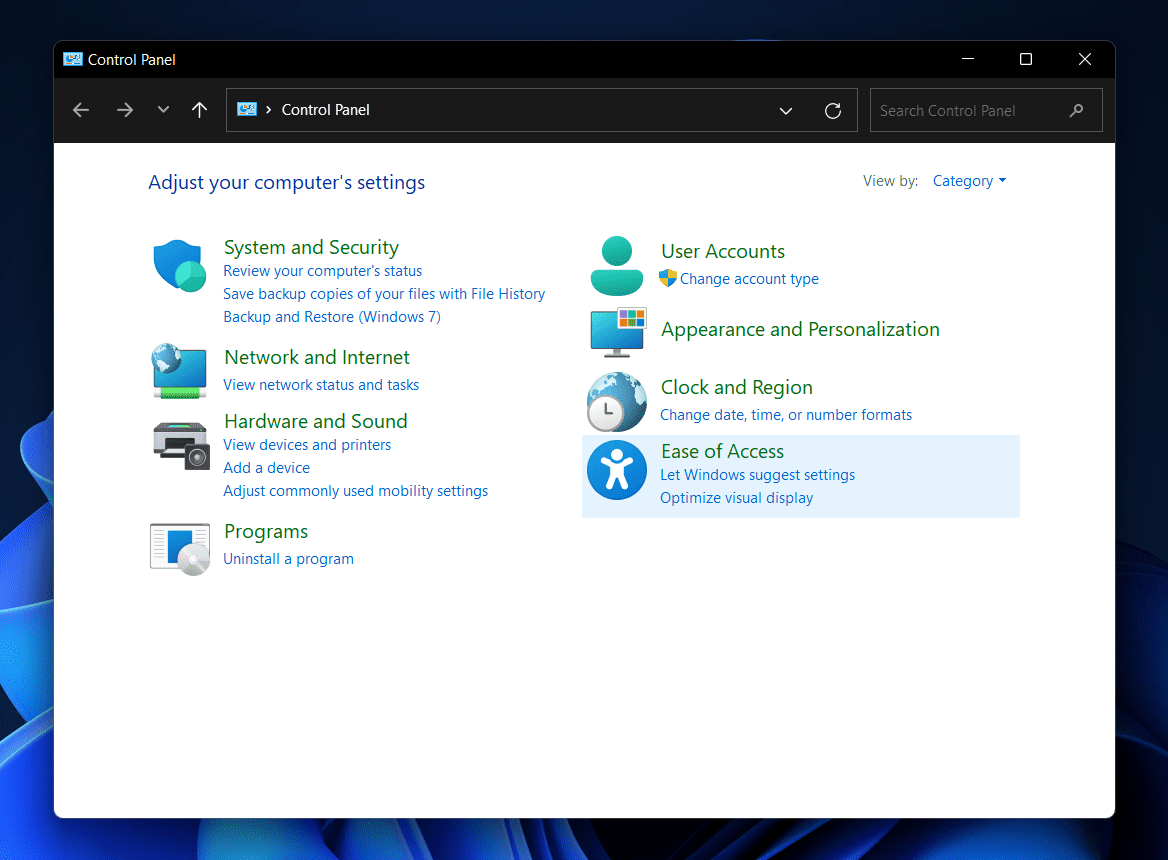Open Hardware and Sound via printer icon
Screen dimensions: 1168x860
[179, 444]
